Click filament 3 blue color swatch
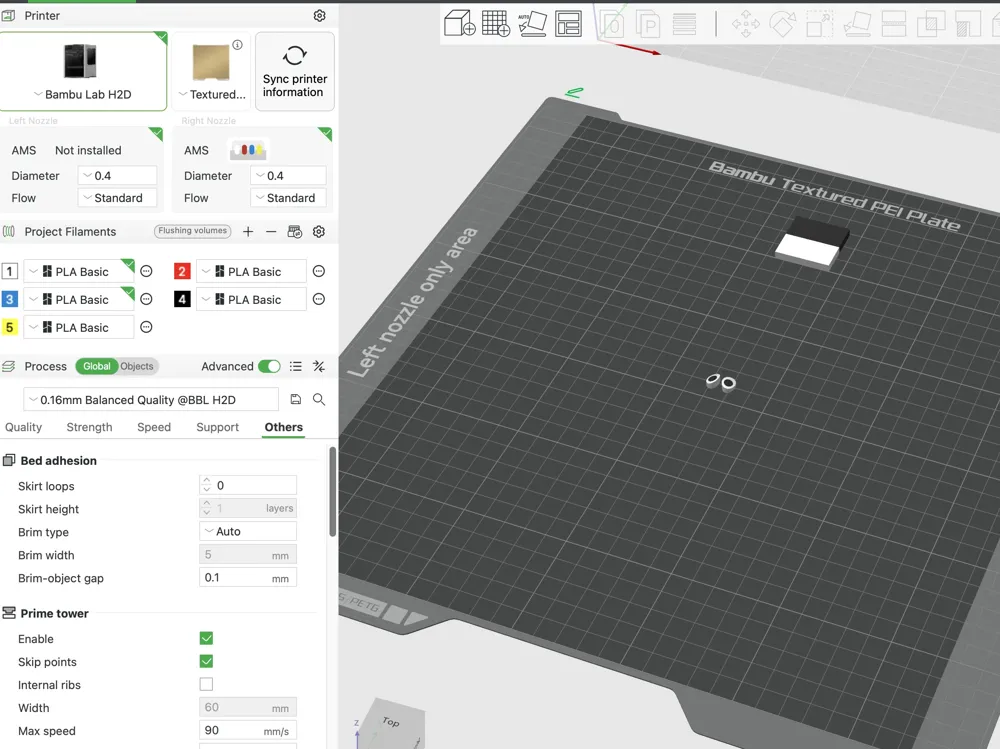 (10, 299)
